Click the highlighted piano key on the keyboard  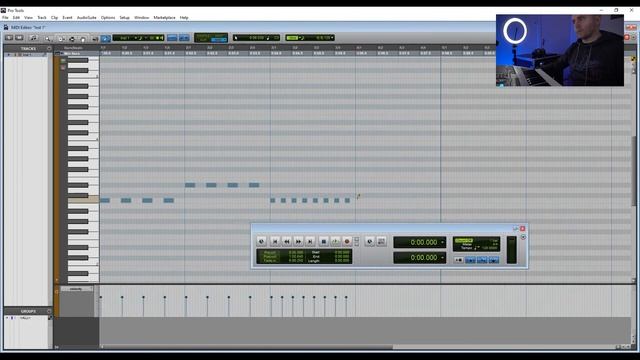84,200
